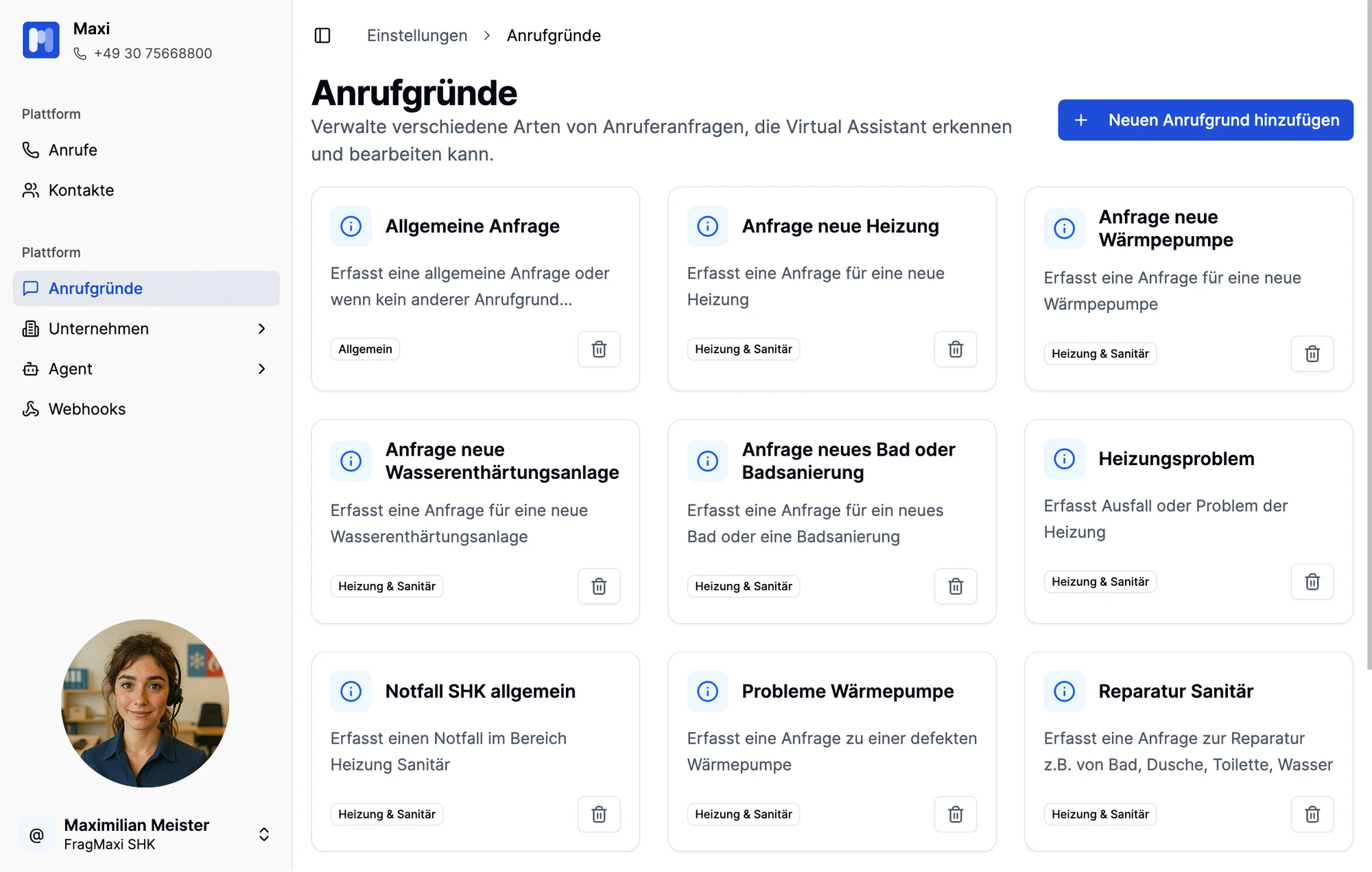
Task: Click info icon on Probleme Wärmepumpe card
Action: tap(707, 692)
